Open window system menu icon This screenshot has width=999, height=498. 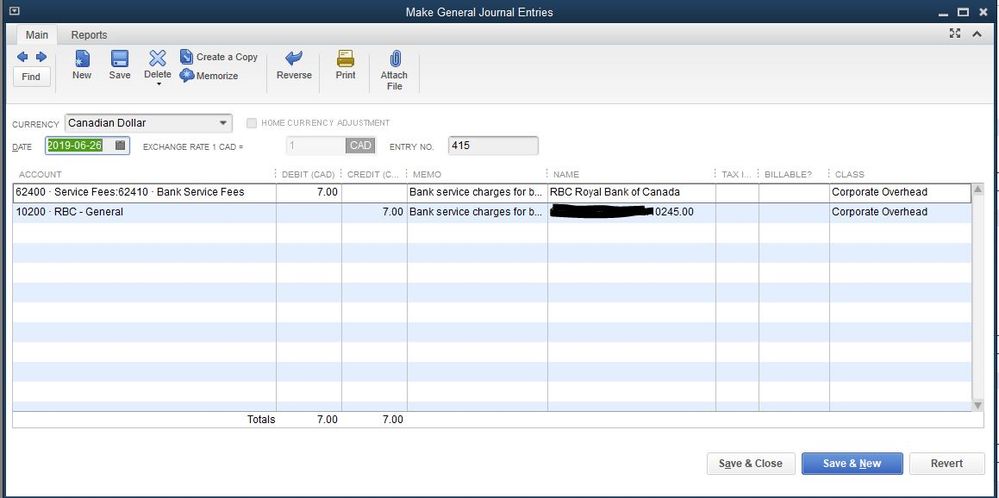point(15,11)
